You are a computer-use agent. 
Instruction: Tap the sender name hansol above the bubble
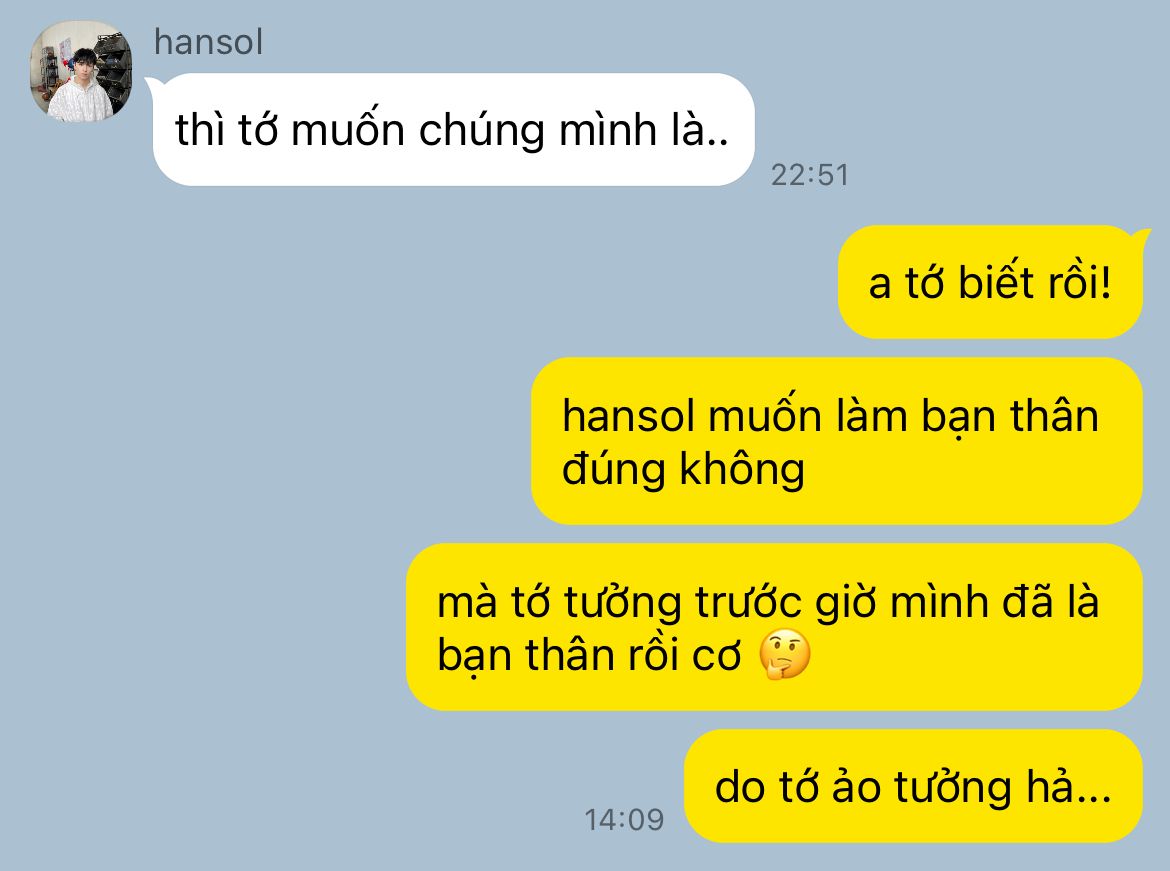(x=208, y=42)
